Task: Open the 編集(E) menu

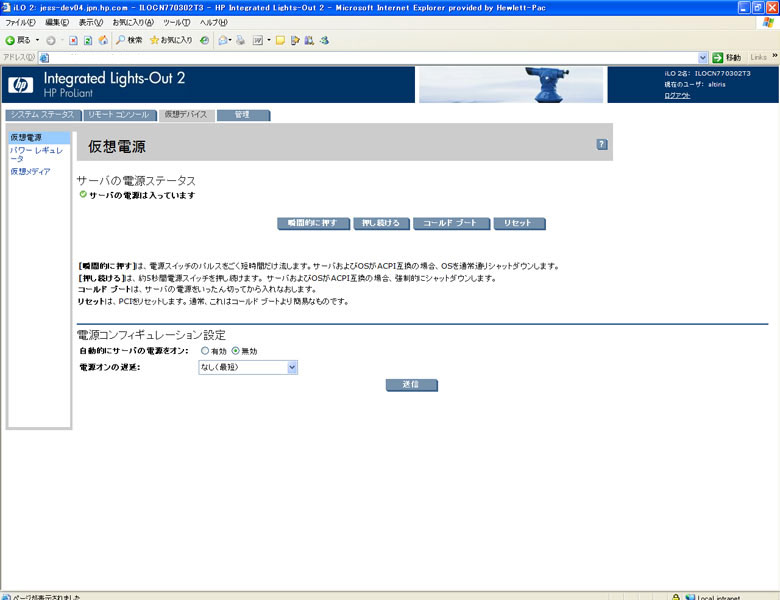Action: pyautogui.click(x=57, y=22)
